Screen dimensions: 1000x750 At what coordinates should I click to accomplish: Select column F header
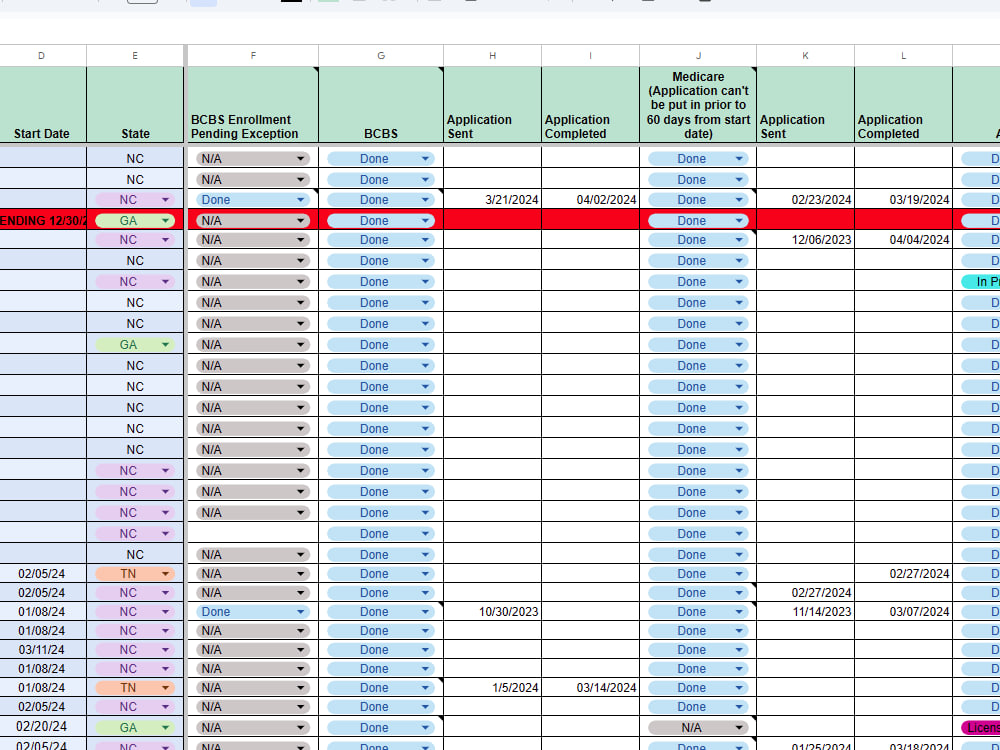pyautogui.click(x=253, y=56)
